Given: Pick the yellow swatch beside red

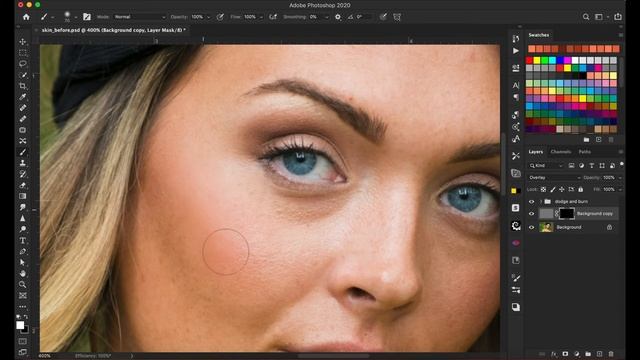Looking at the screenshot, I should (537, 60).
